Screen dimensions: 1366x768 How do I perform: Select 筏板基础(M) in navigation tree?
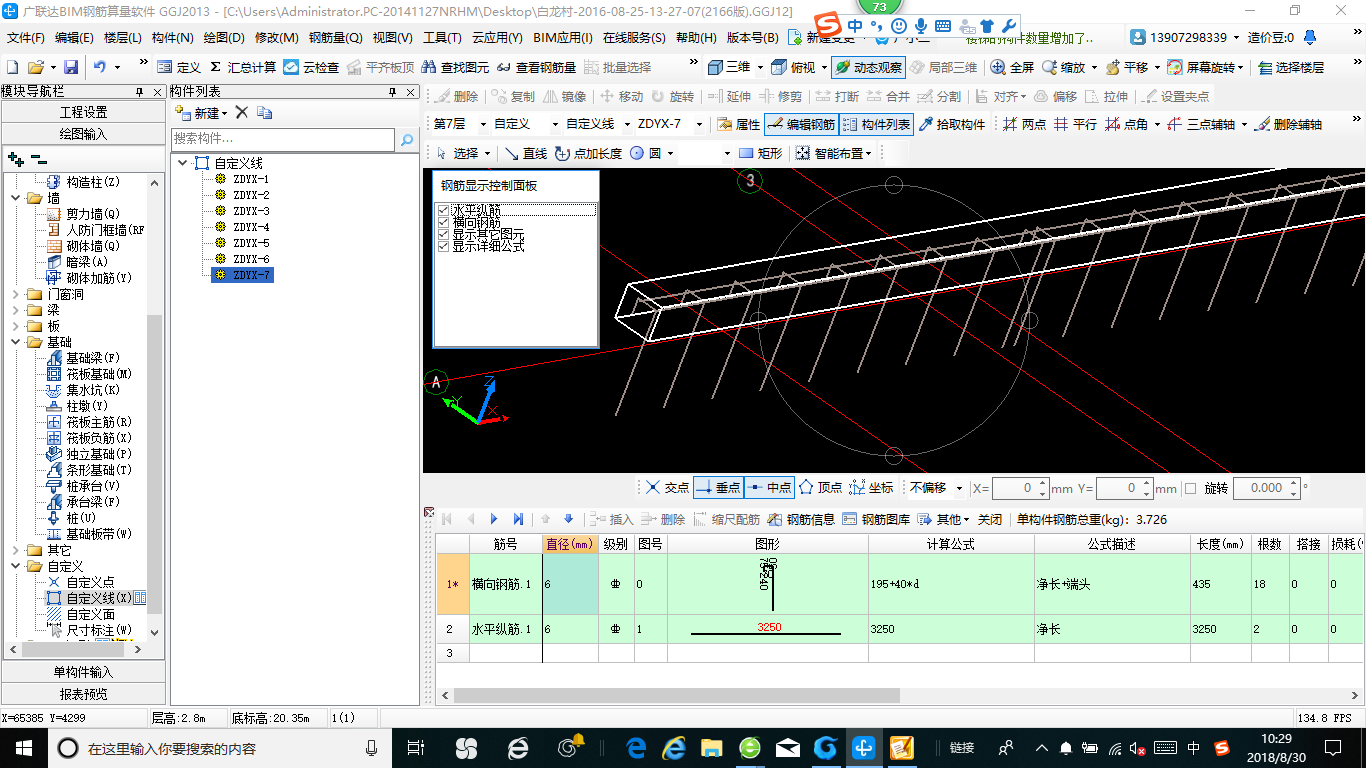pyautogui.click(x=99, y=374)
